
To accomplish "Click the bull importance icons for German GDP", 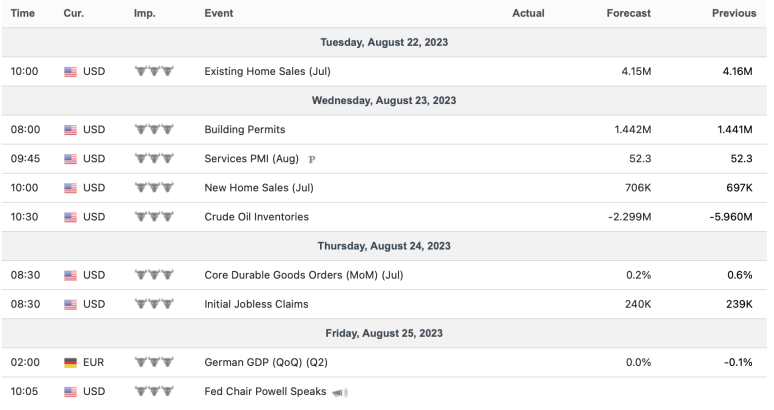I will (x=153, y=363).
